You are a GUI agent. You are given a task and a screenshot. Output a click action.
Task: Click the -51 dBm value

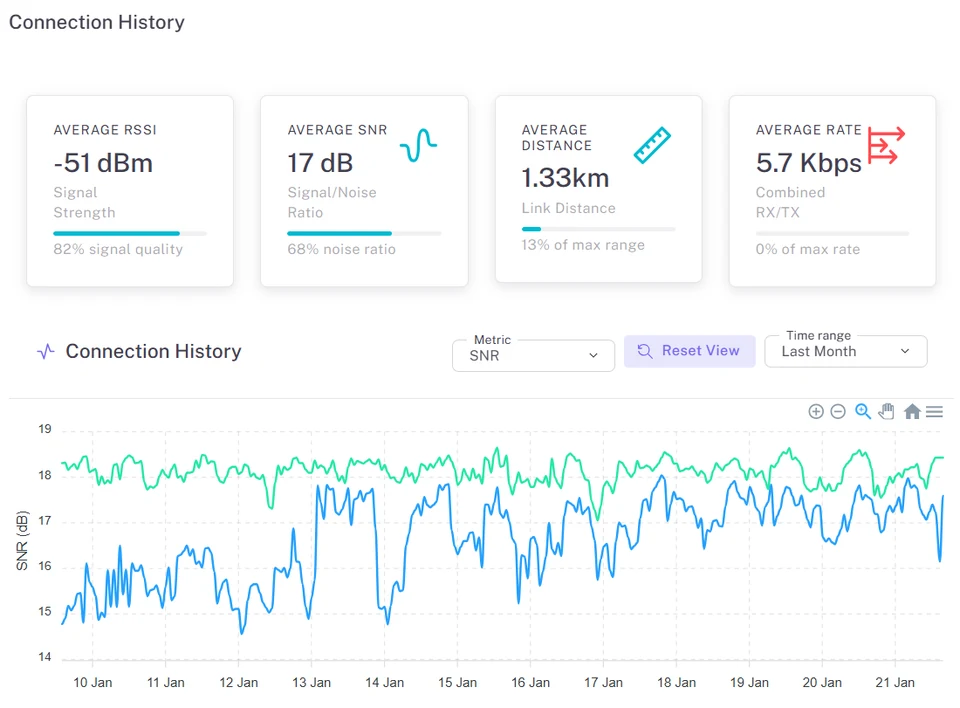click(103, 163)
